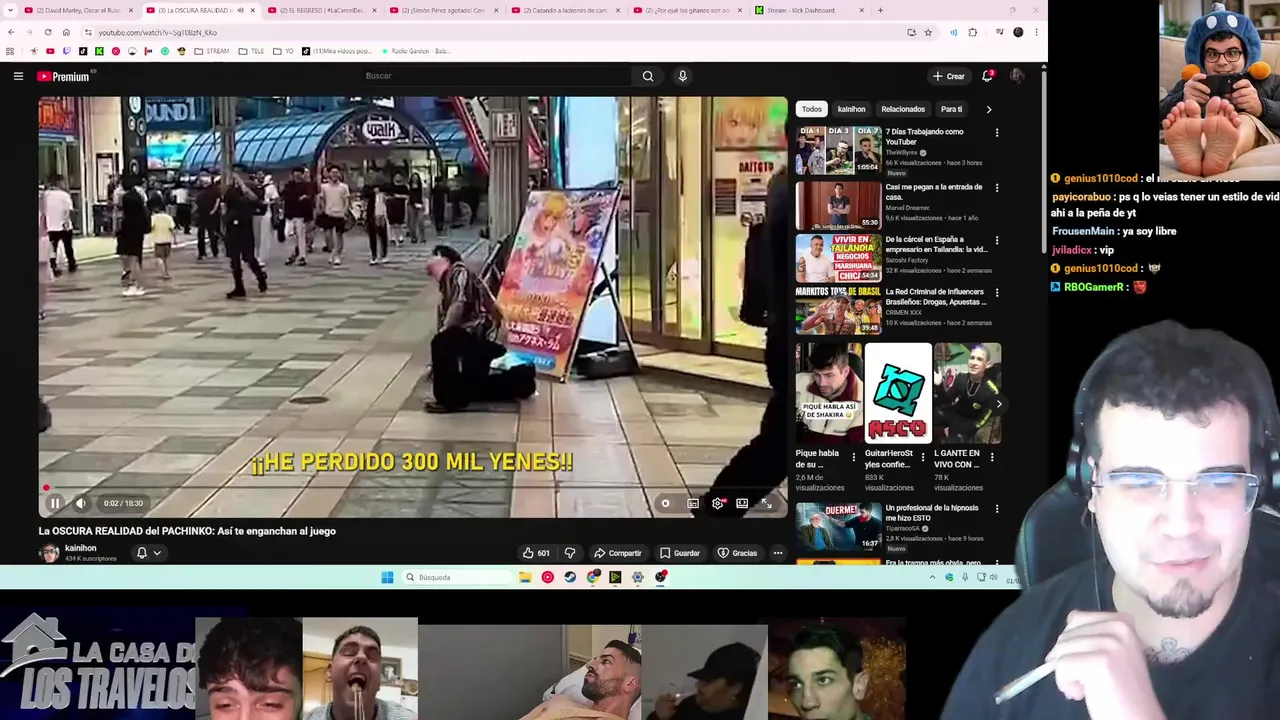Show hidden system tray icons
1280x720 pixels.
[x=932, y=577]
